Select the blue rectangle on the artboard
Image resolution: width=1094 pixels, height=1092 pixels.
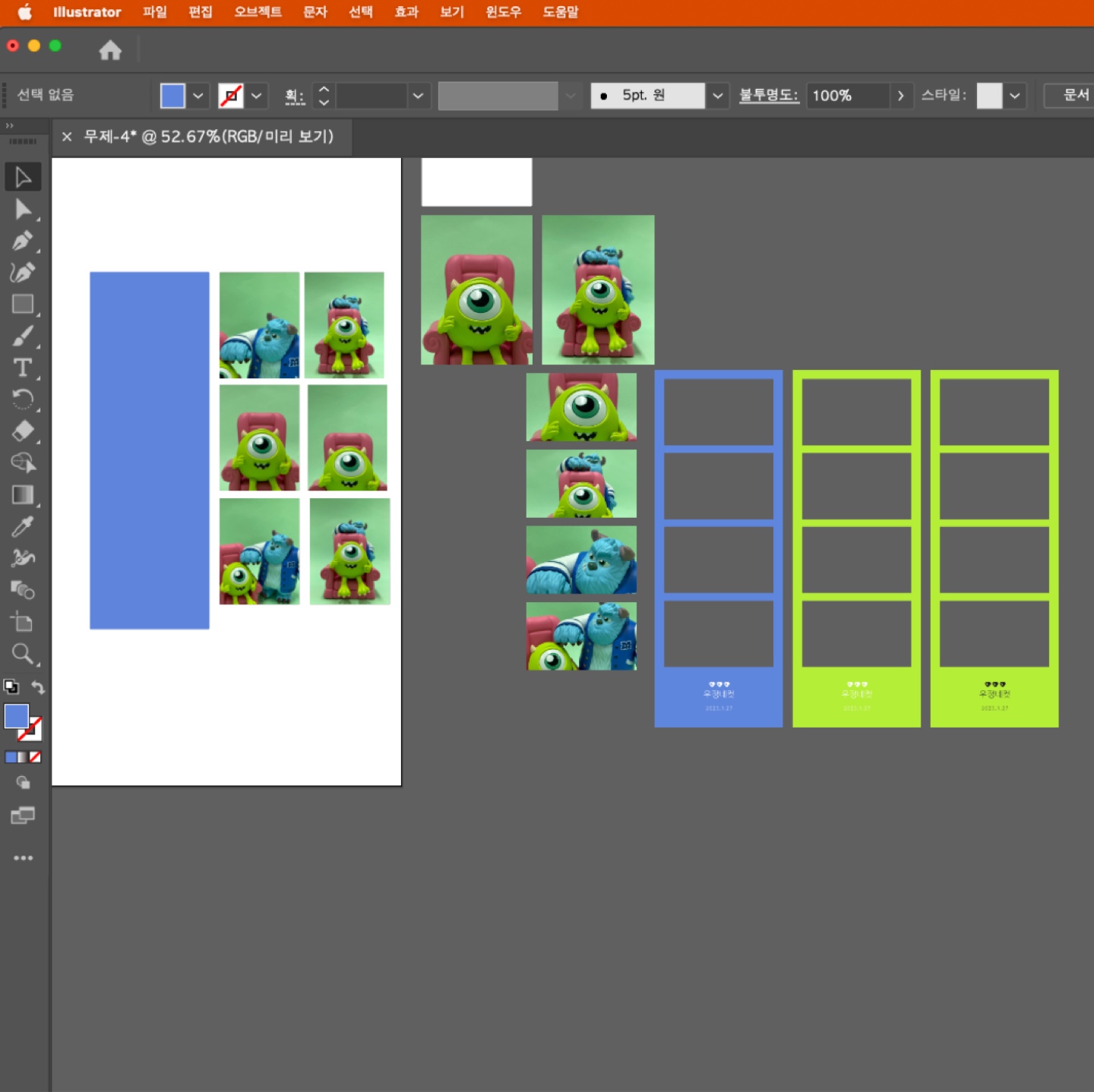(x=150, y=450)
